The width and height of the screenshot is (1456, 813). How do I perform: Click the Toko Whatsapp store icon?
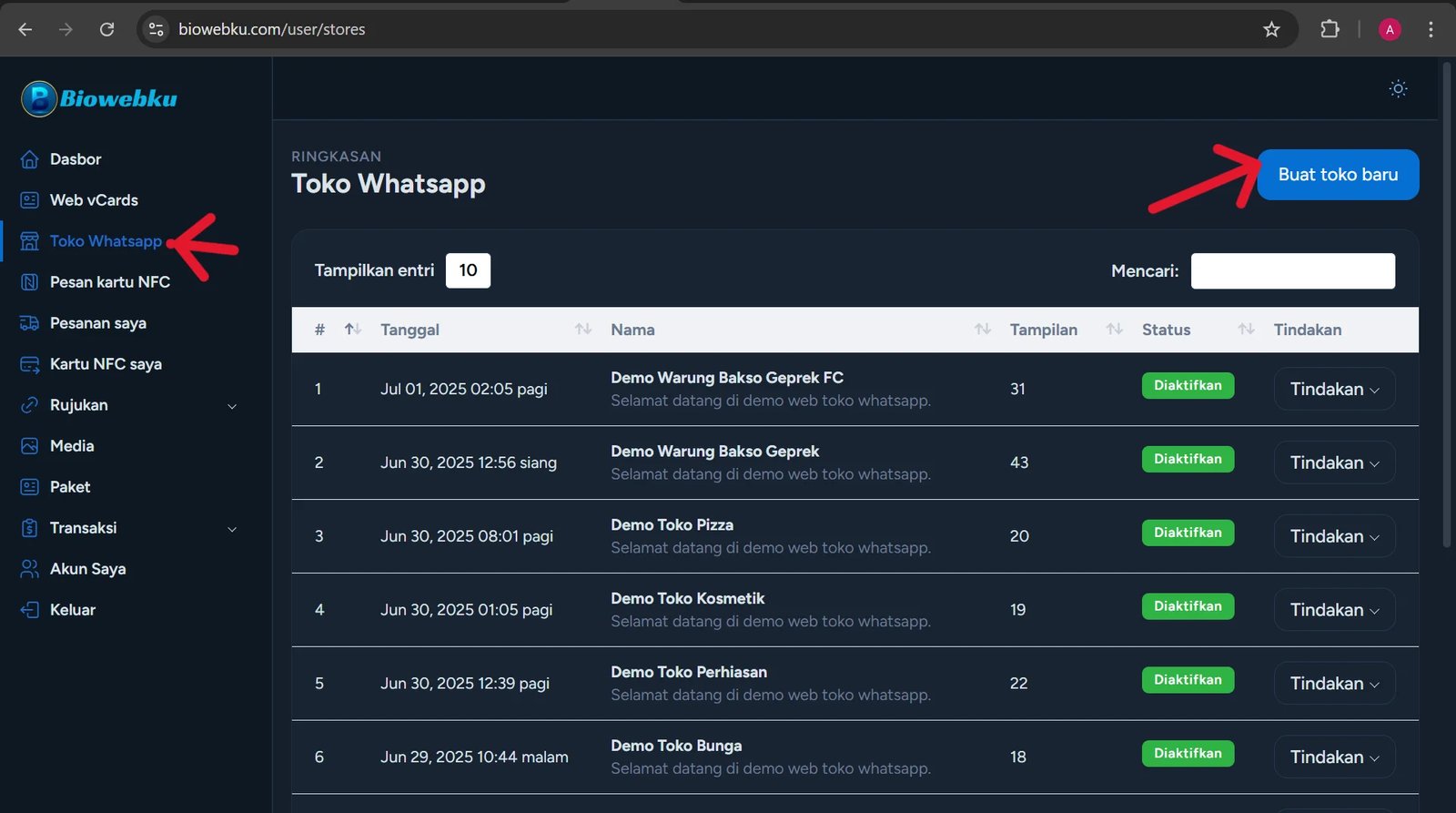tap(29, 241)
